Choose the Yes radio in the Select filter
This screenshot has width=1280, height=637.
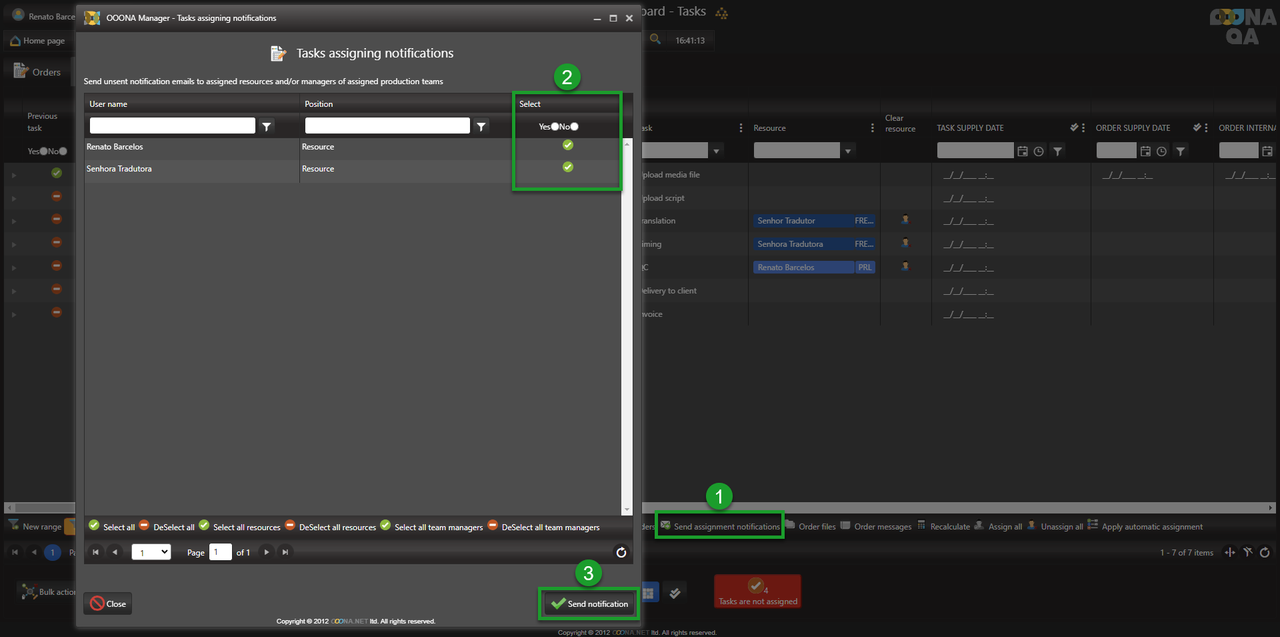pos(555,127)
